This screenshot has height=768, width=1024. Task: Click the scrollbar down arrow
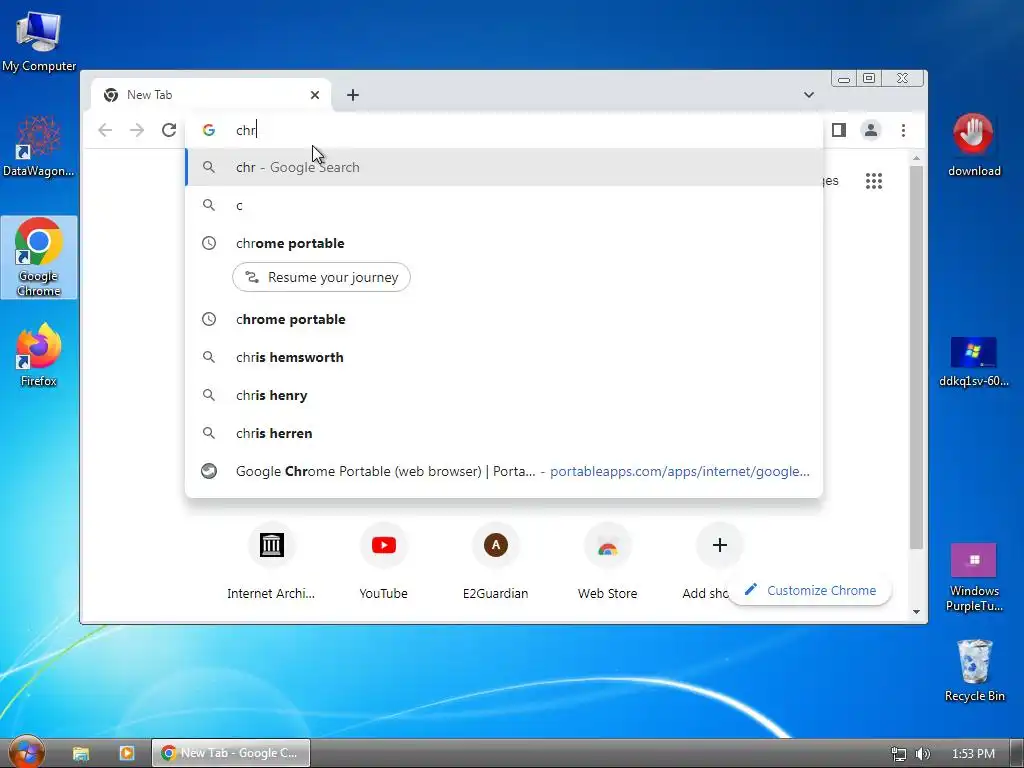916,612
